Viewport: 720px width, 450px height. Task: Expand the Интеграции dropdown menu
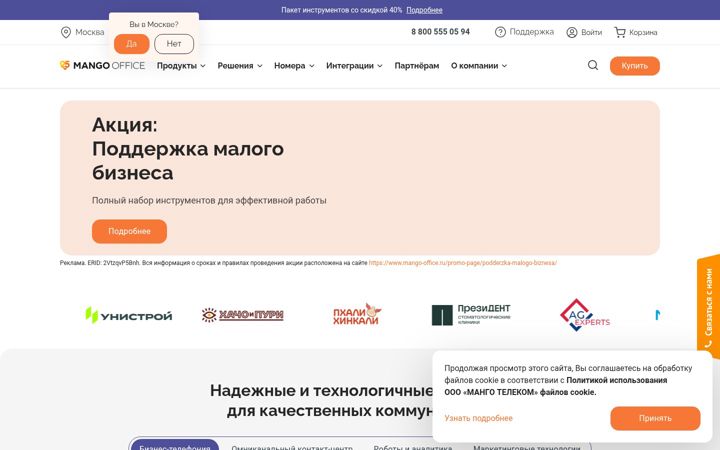[354, 66]
